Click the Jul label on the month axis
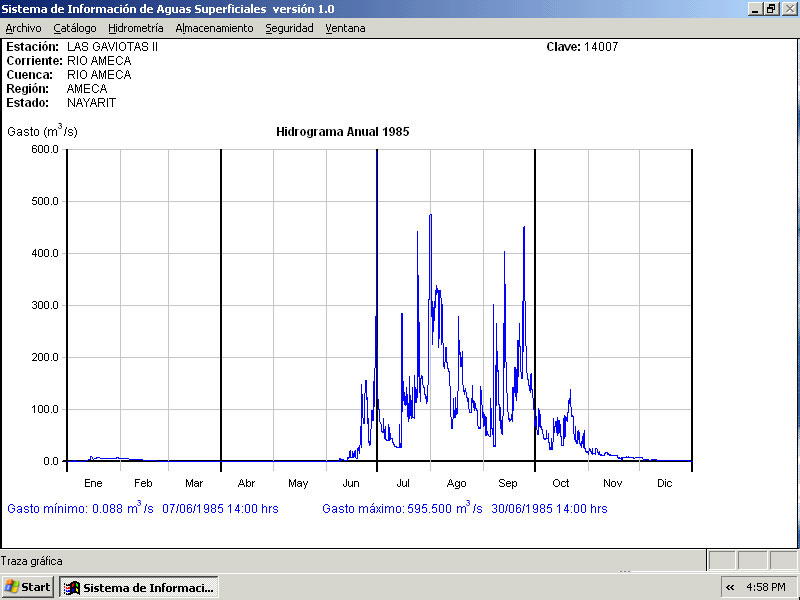 point(403,483)
